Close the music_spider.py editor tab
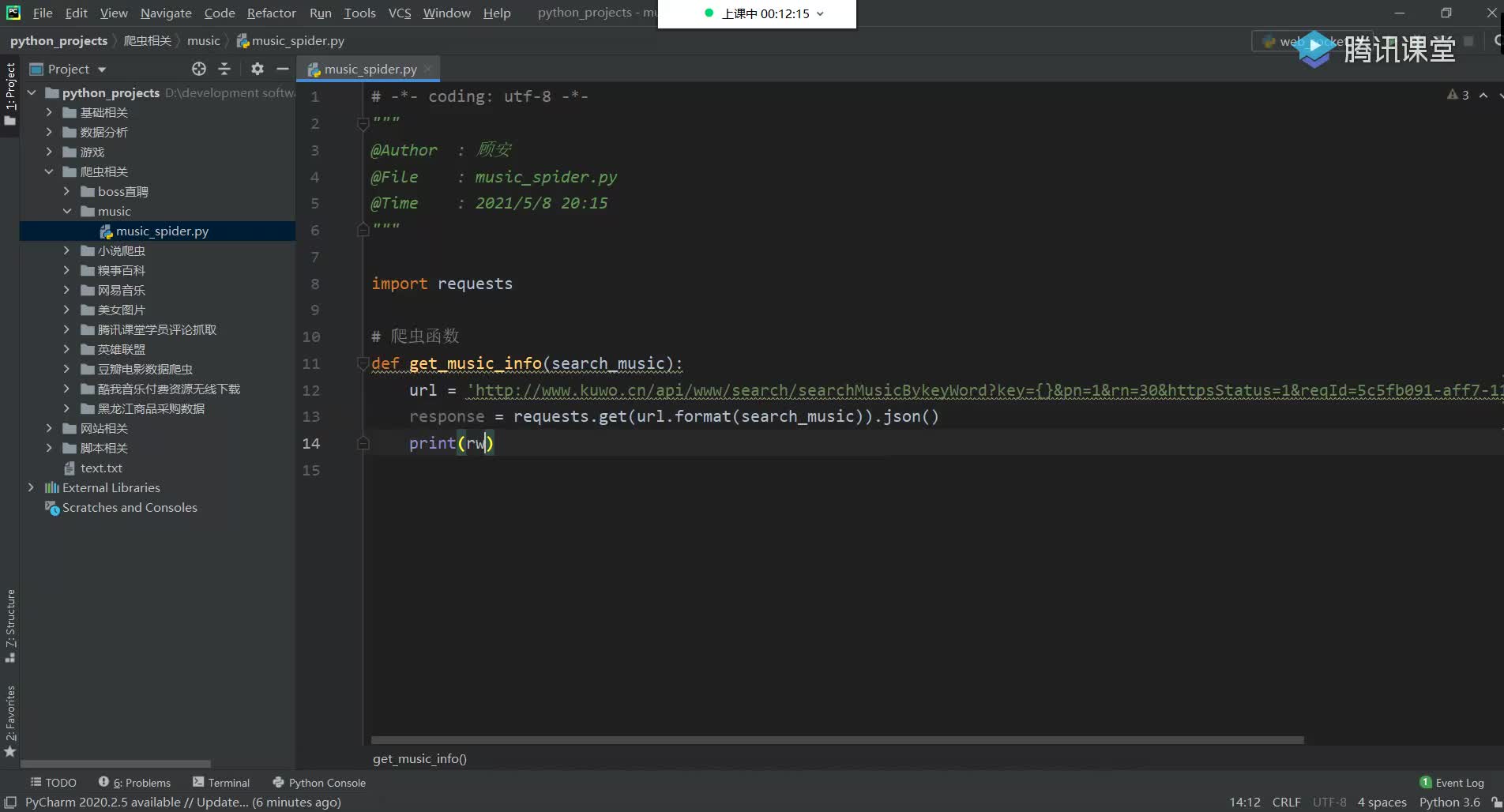The height and width of the screenshot is (812, 1504). [427, 69]
